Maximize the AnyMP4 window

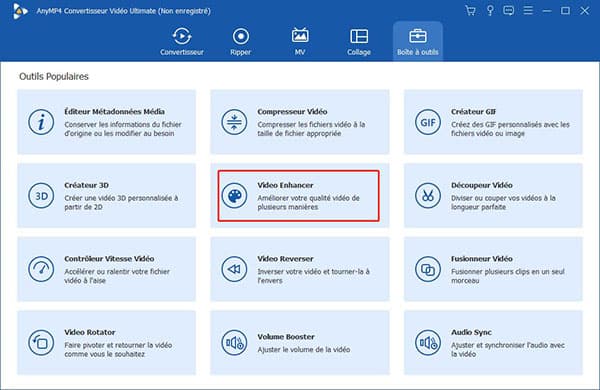566,11
